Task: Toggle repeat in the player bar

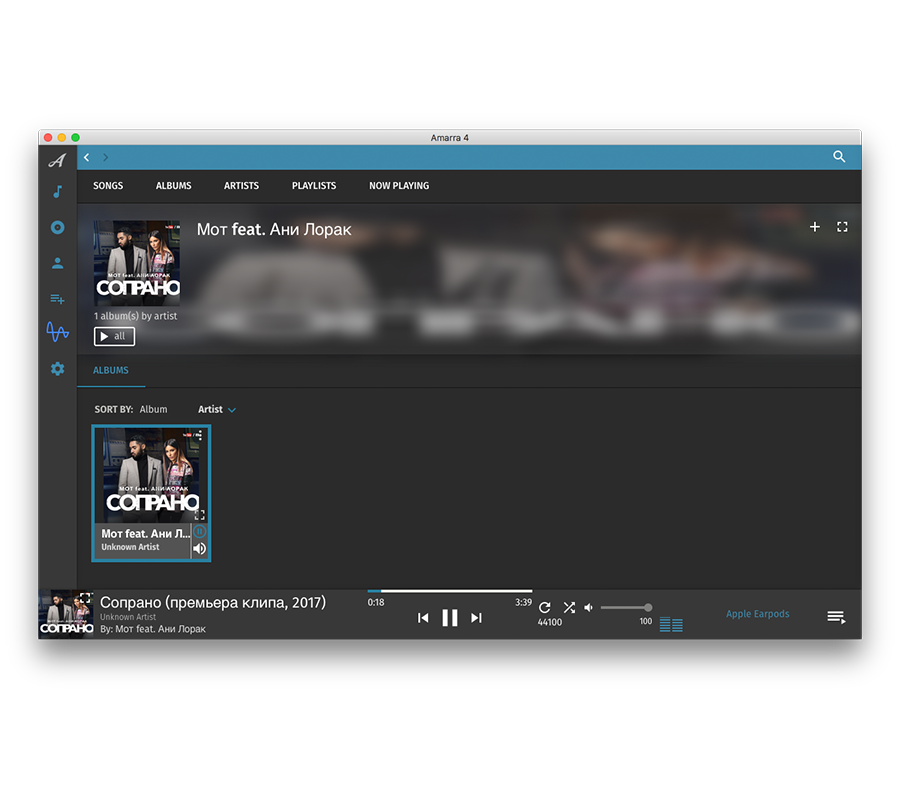Action: click(545, 607)
